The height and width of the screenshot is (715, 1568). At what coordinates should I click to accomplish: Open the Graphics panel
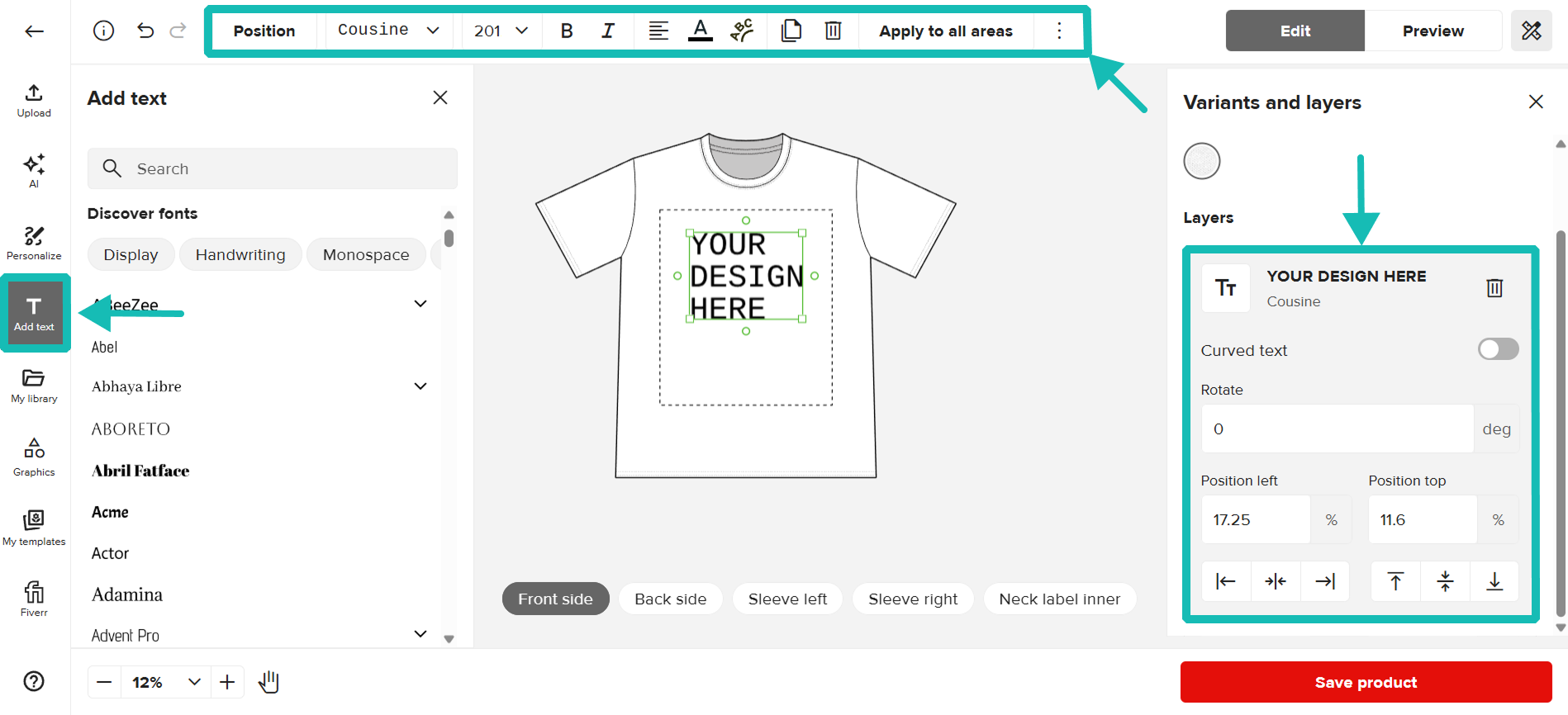[x=34, y=457]
